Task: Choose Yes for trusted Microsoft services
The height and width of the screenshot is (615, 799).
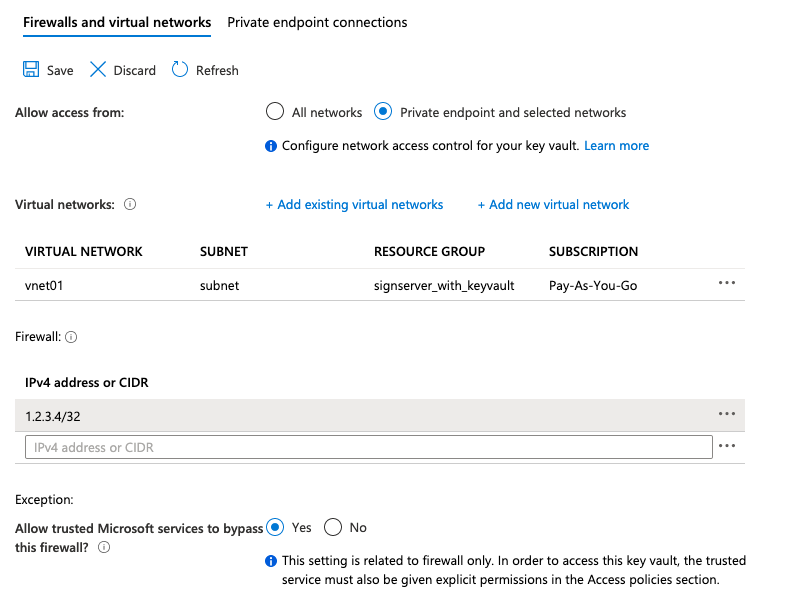Action: (275, 527)
